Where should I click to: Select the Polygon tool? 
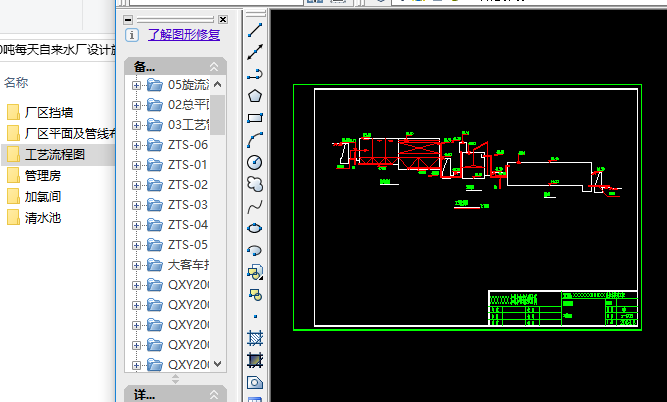[x=255, y=96]
